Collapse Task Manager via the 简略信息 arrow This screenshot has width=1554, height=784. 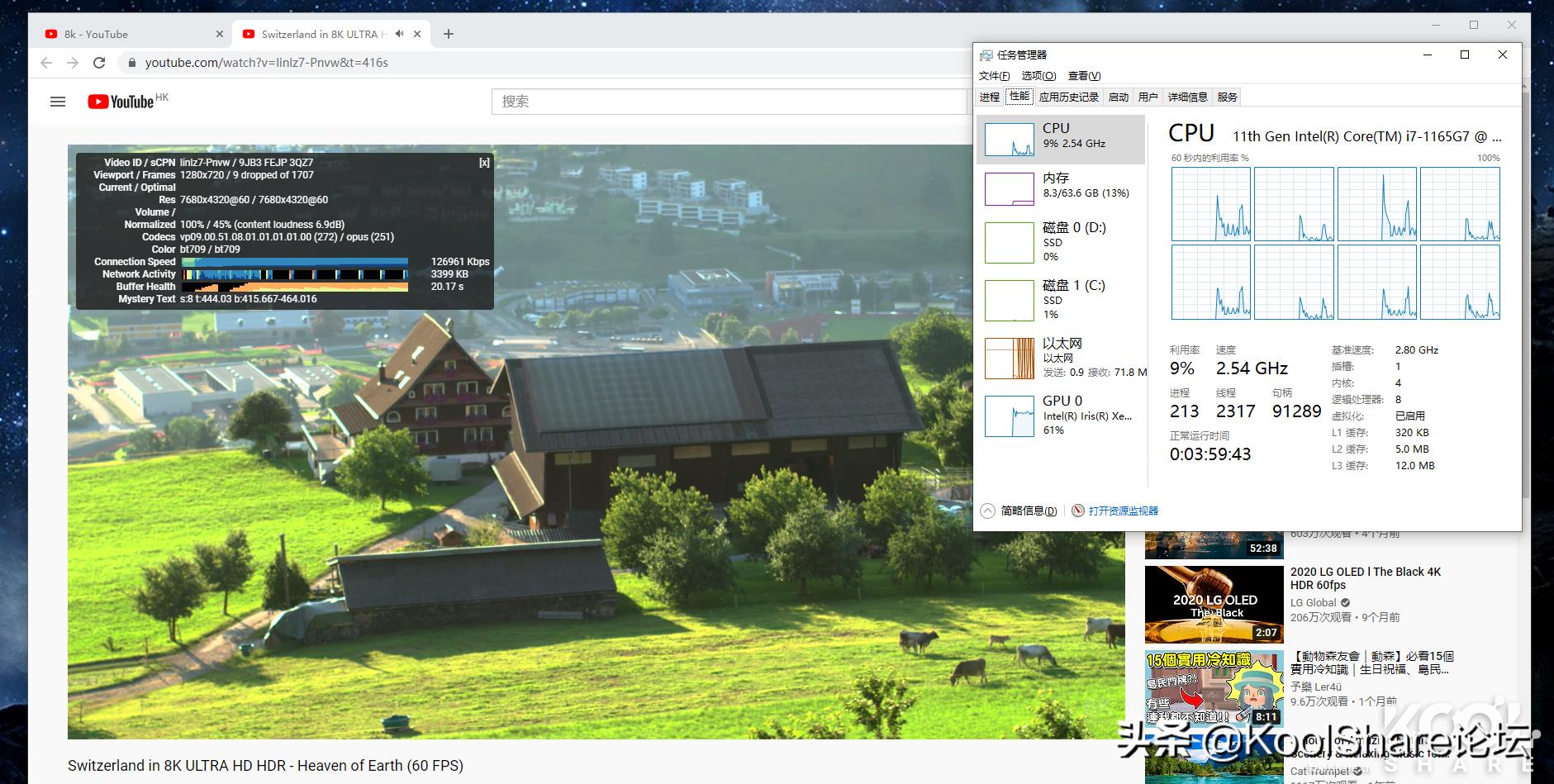(987, 511)
